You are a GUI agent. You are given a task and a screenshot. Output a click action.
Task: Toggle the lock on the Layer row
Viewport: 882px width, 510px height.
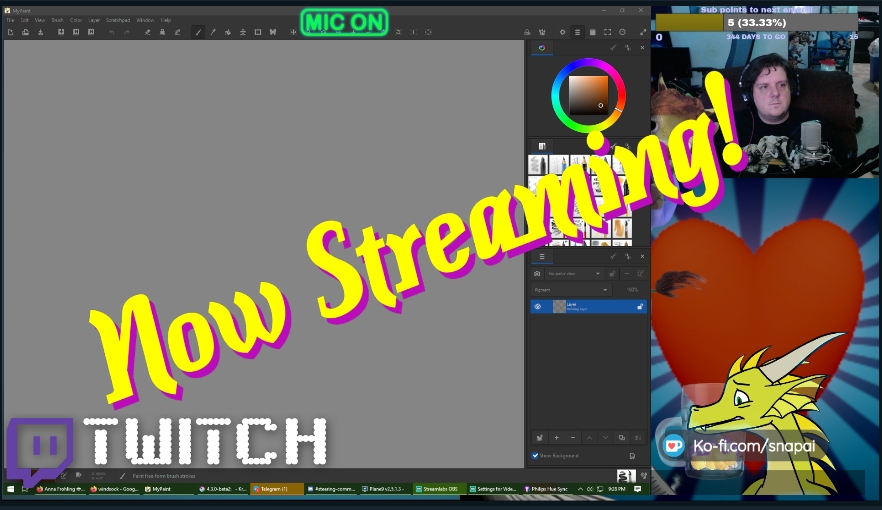pos(640,306)
